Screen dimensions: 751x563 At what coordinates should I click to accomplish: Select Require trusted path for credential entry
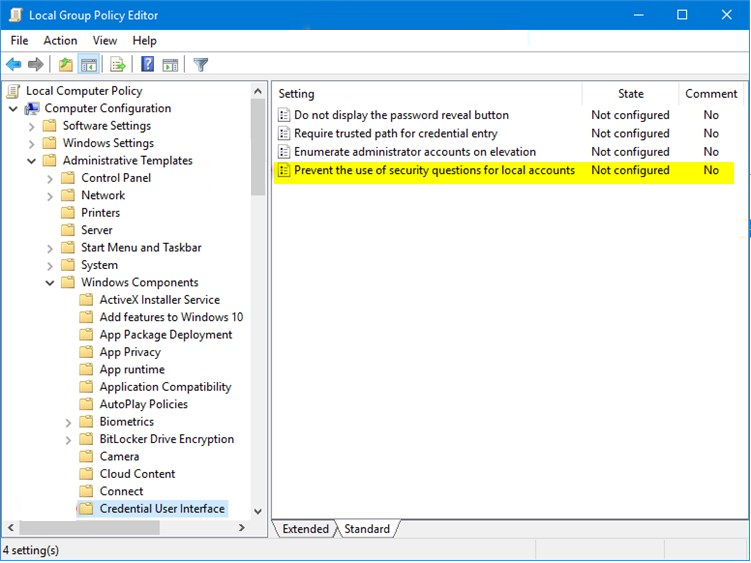[x=396, y=133]
